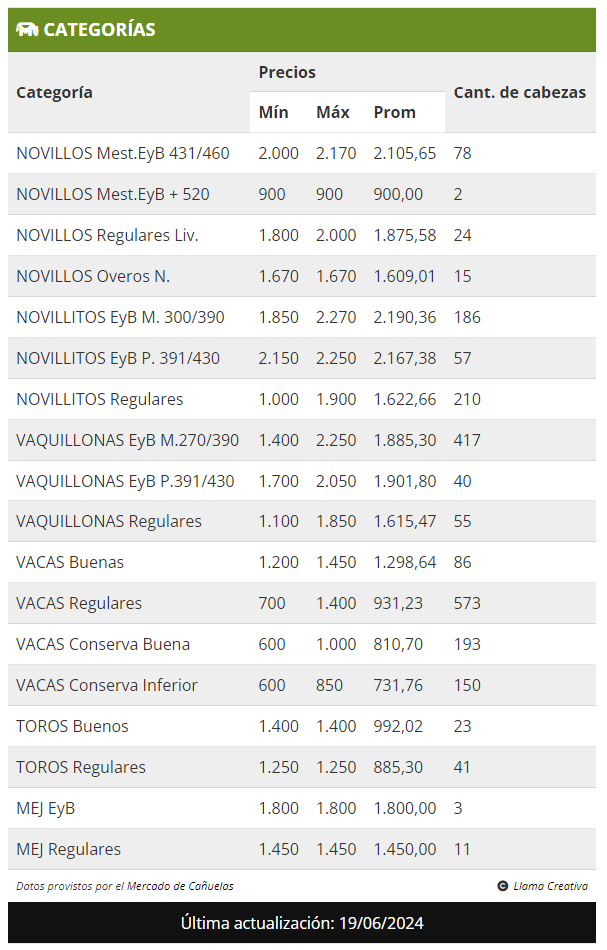Click the cow icon beside CATEGORÍAS
Image resolution: width=607 pixels, height=950 pixels.
tap(27, 29)
